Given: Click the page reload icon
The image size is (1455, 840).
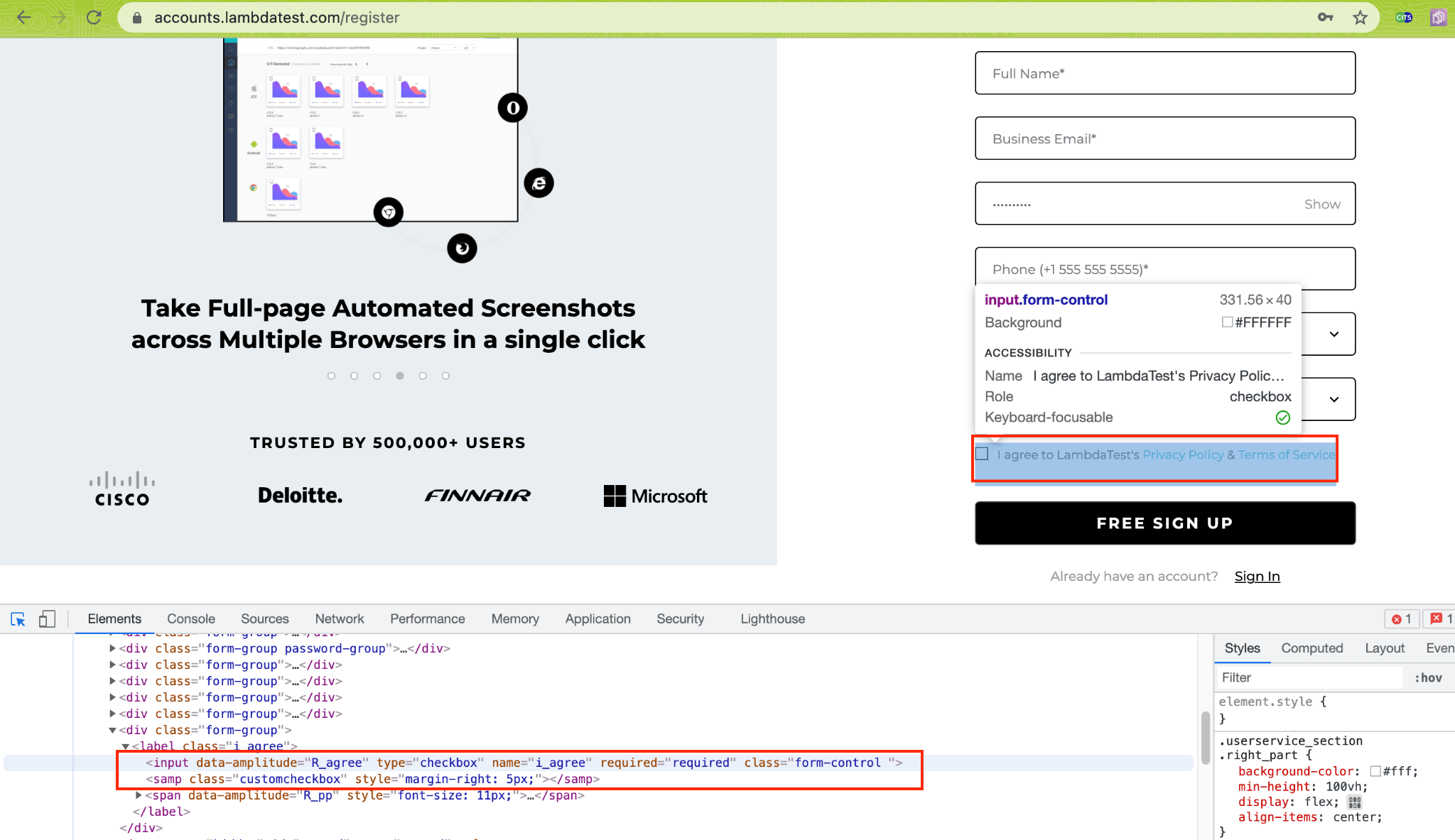Looking at the screenshot, I should (x=94, y=18).
